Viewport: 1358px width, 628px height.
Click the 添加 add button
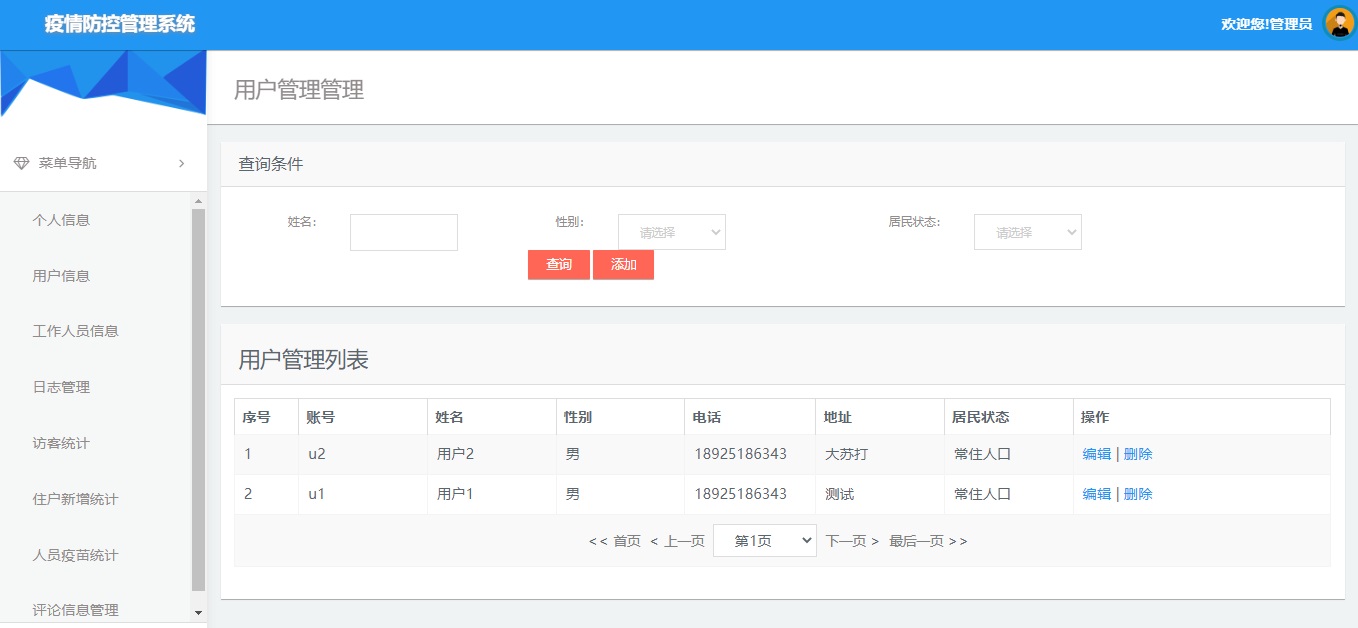(623, 264)
